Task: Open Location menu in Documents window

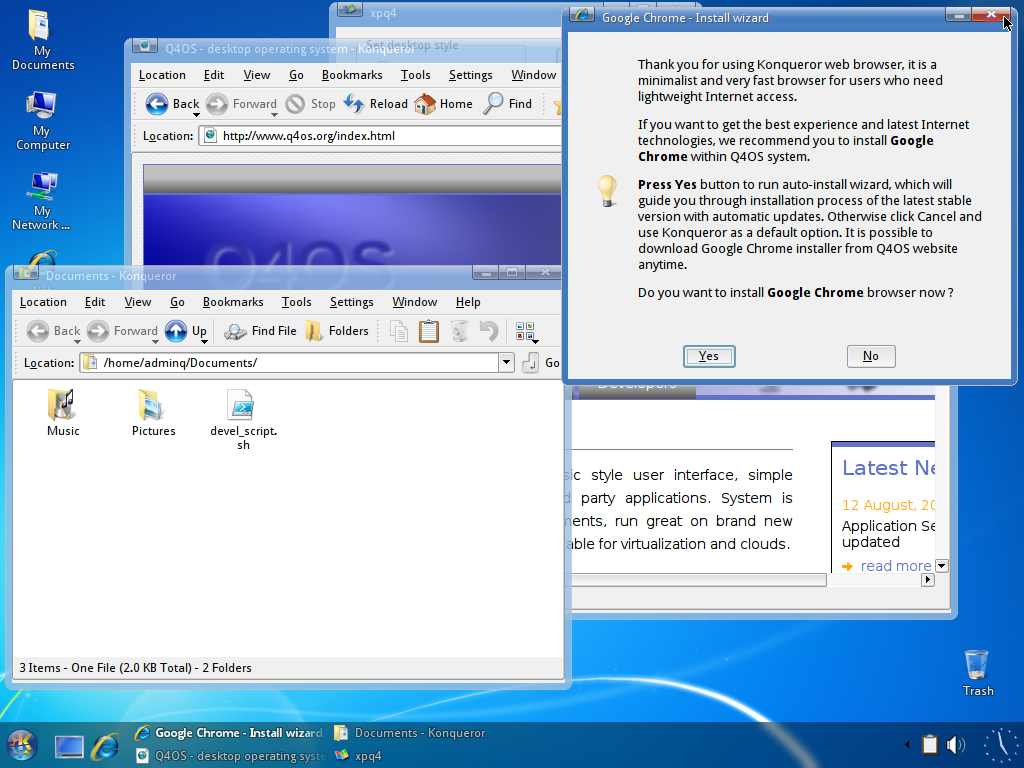Action: (43, 302)
